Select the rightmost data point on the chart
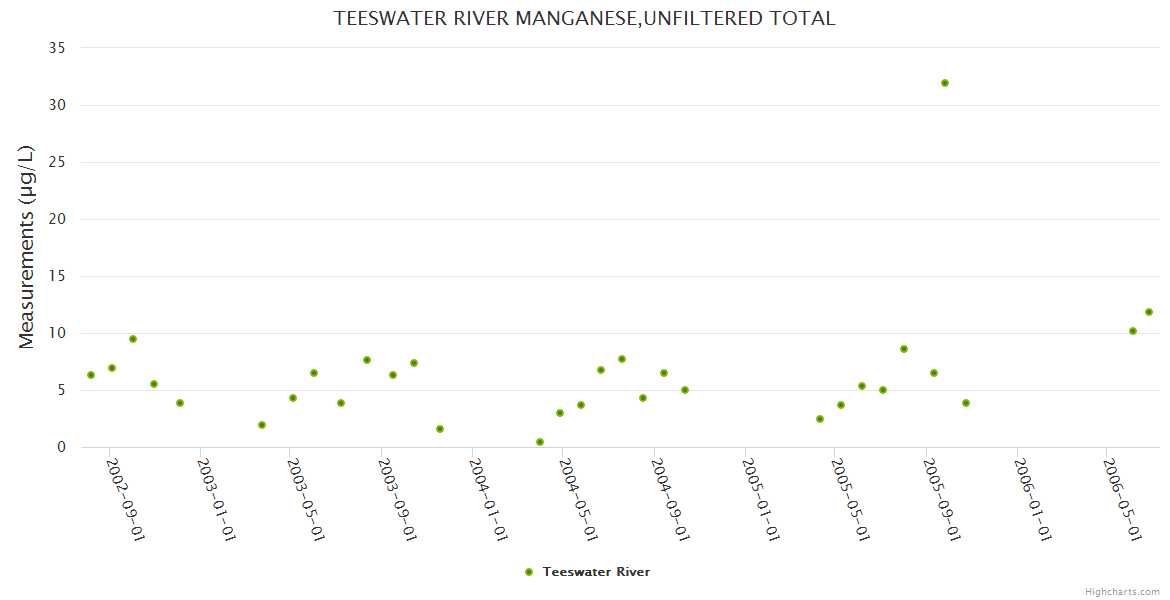The width and height of the screenshot is (1170, 600). pos(1149,312)
